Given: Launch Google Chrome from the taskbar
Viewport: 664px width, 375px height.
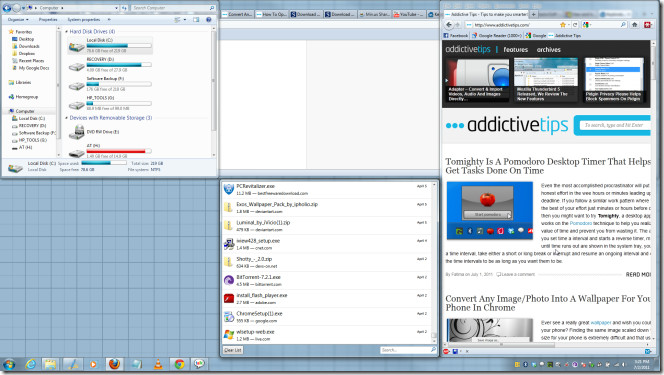Looking at the screenshot, I should 179,364.
